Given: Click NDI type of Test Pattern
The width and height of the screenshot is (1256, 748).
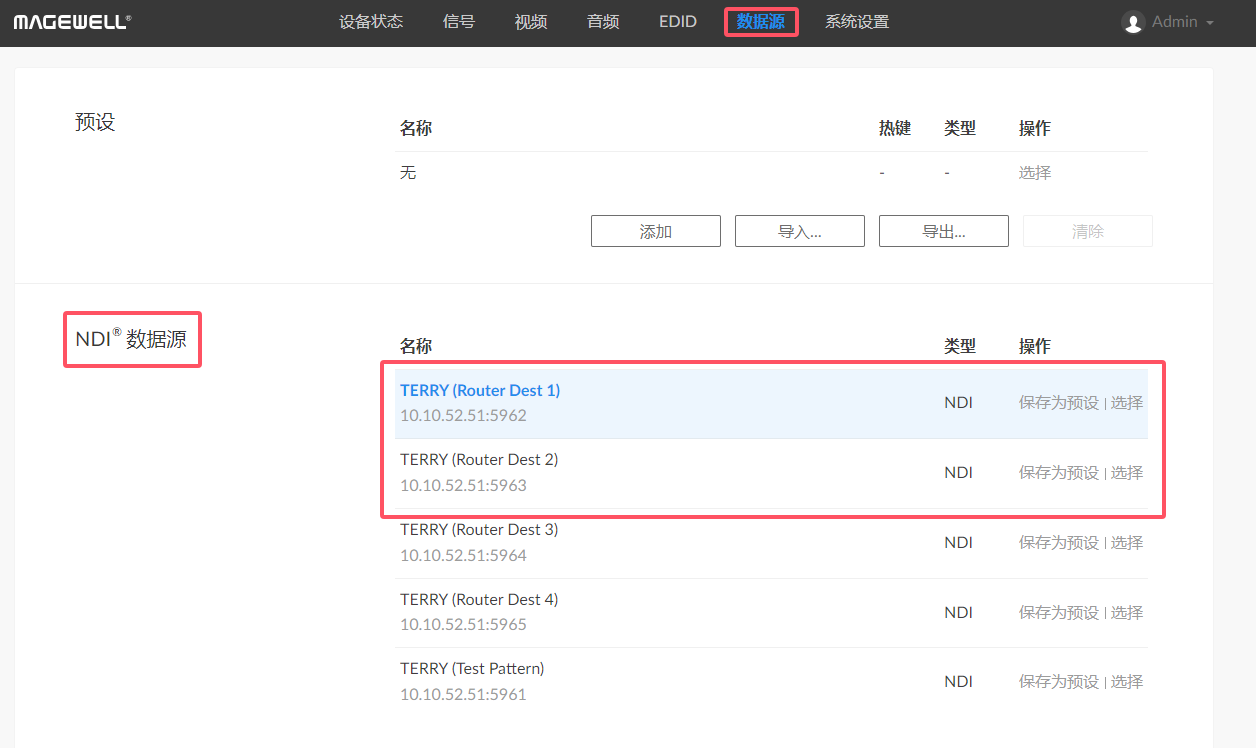Looking at the screenshot, I should click(x=958, y=682).
